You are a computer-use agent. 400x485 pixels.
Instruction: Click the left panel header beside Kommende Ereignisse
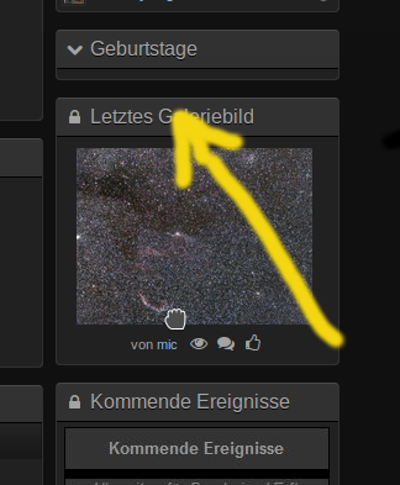(21, 404)
